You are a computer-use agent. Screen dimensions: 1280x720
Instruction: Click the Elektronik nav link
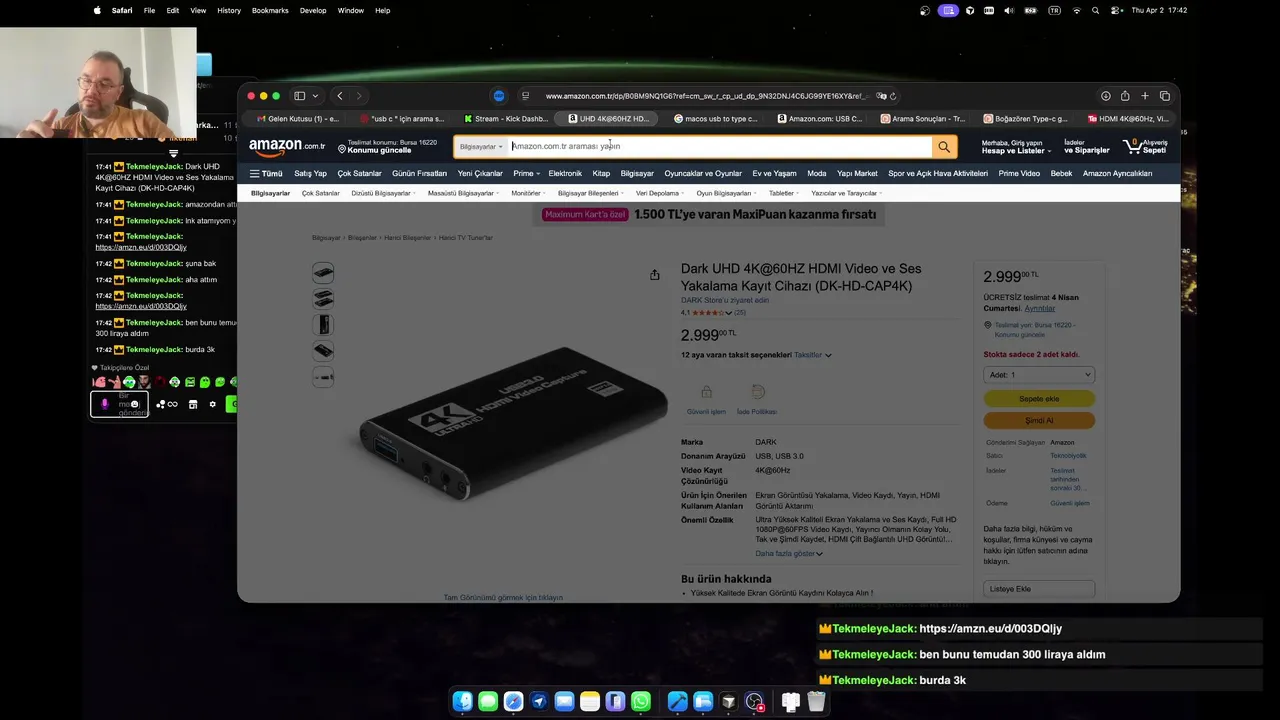pyautogui.click(x=565, y=173)
